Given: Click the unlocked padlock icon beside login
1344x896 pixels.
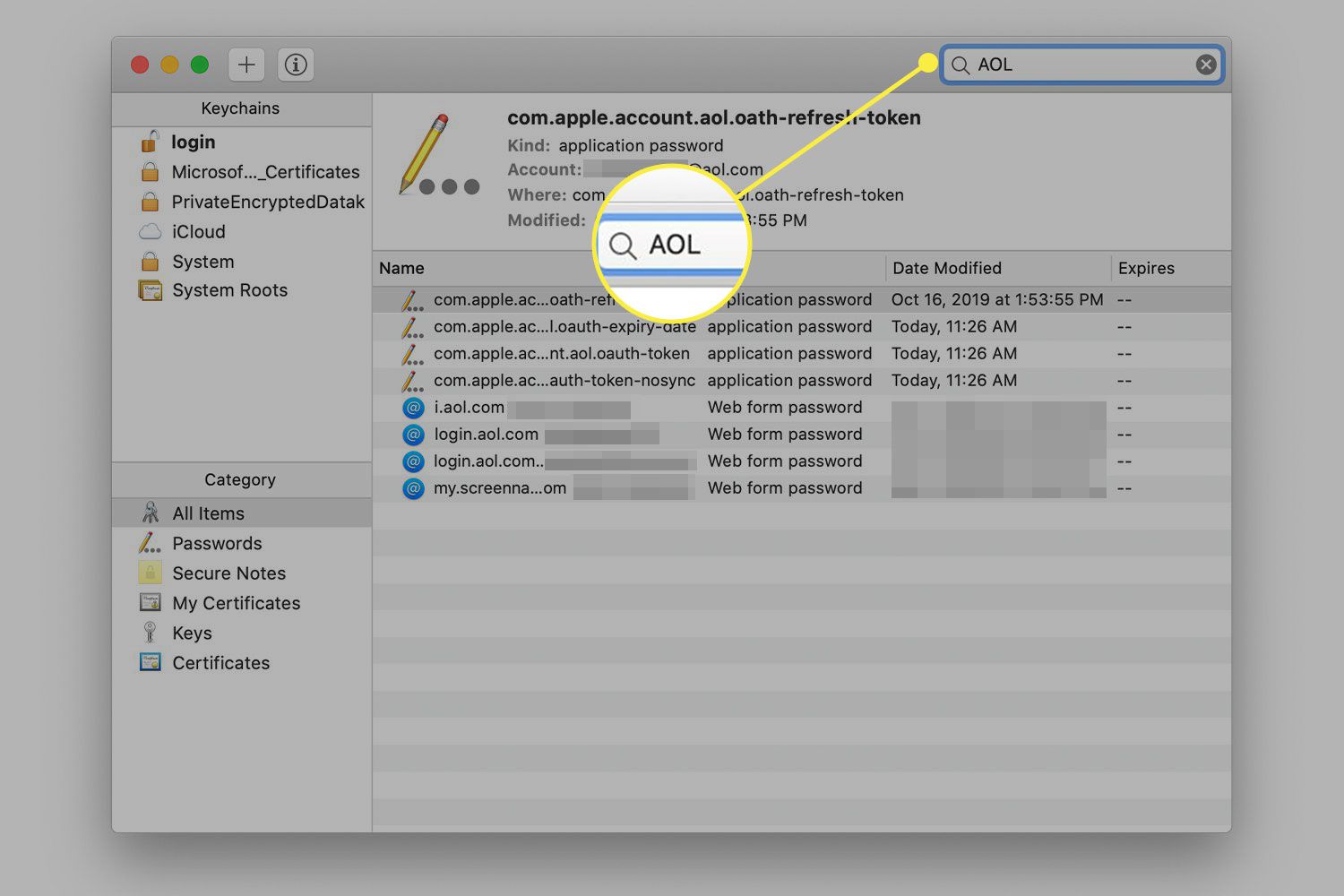Looking at the screenshot, I should (x=150, y=141).
